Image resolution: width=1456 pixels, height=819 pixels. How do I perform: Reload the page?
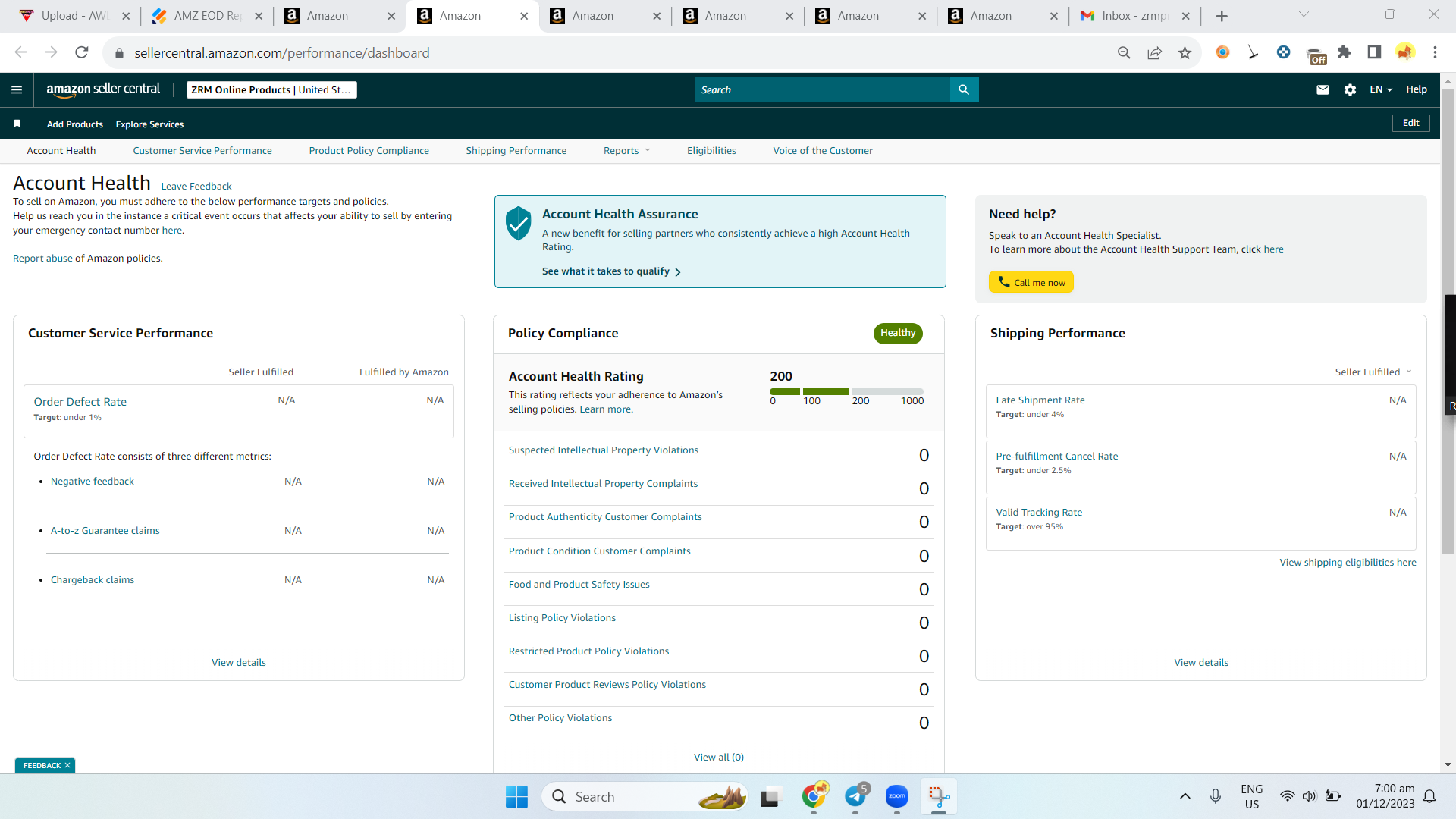[82, 52]
